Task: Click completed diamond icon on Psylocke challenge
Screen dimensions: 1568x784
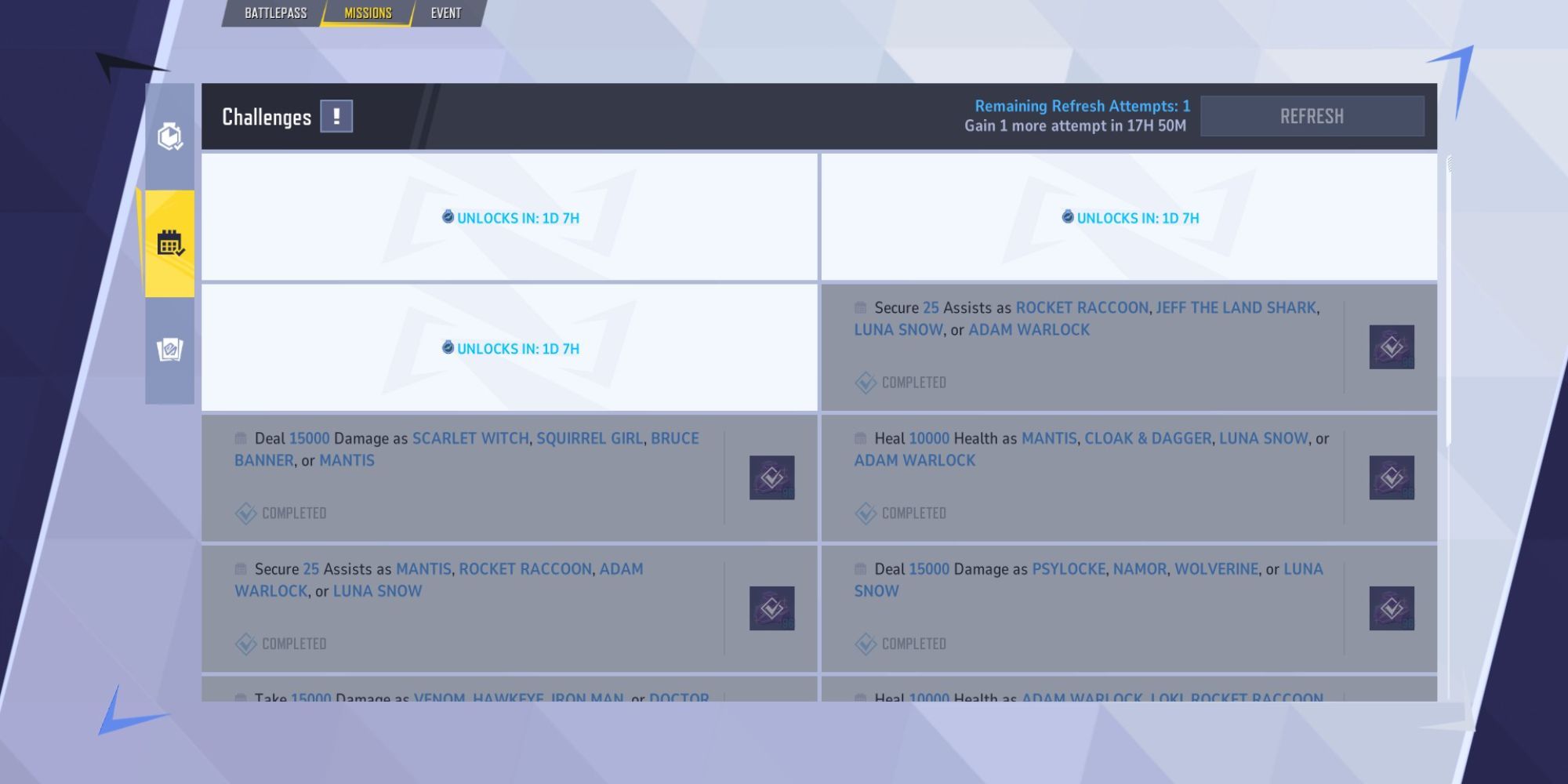Action: tap(866, 644)
